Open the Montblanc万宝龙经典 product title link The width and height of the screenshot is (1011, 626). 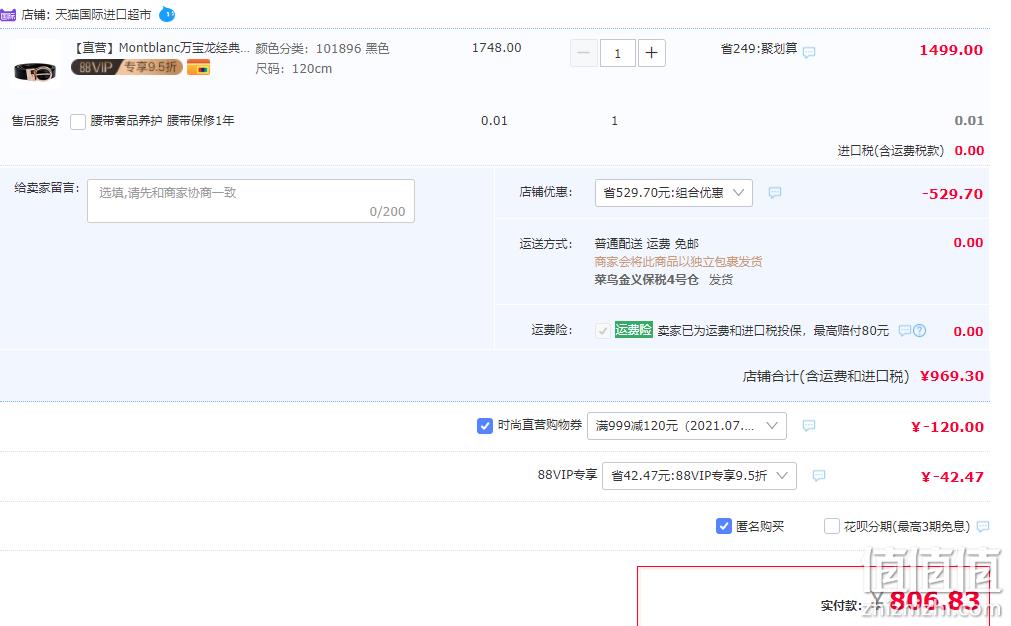[x=161, y=48]
